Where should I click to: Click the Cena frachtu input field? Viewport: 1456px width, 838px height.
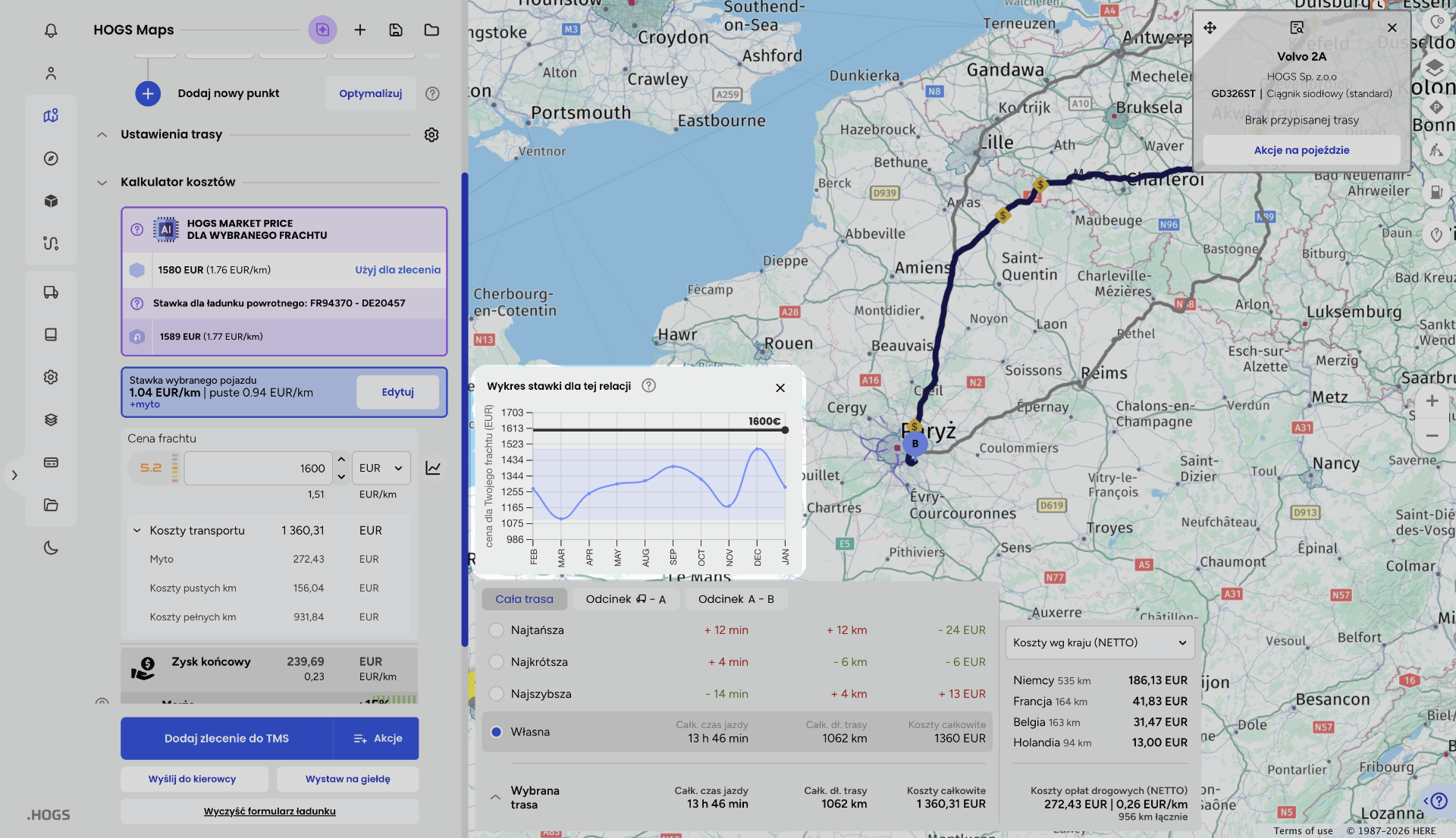tap(258, 468)
